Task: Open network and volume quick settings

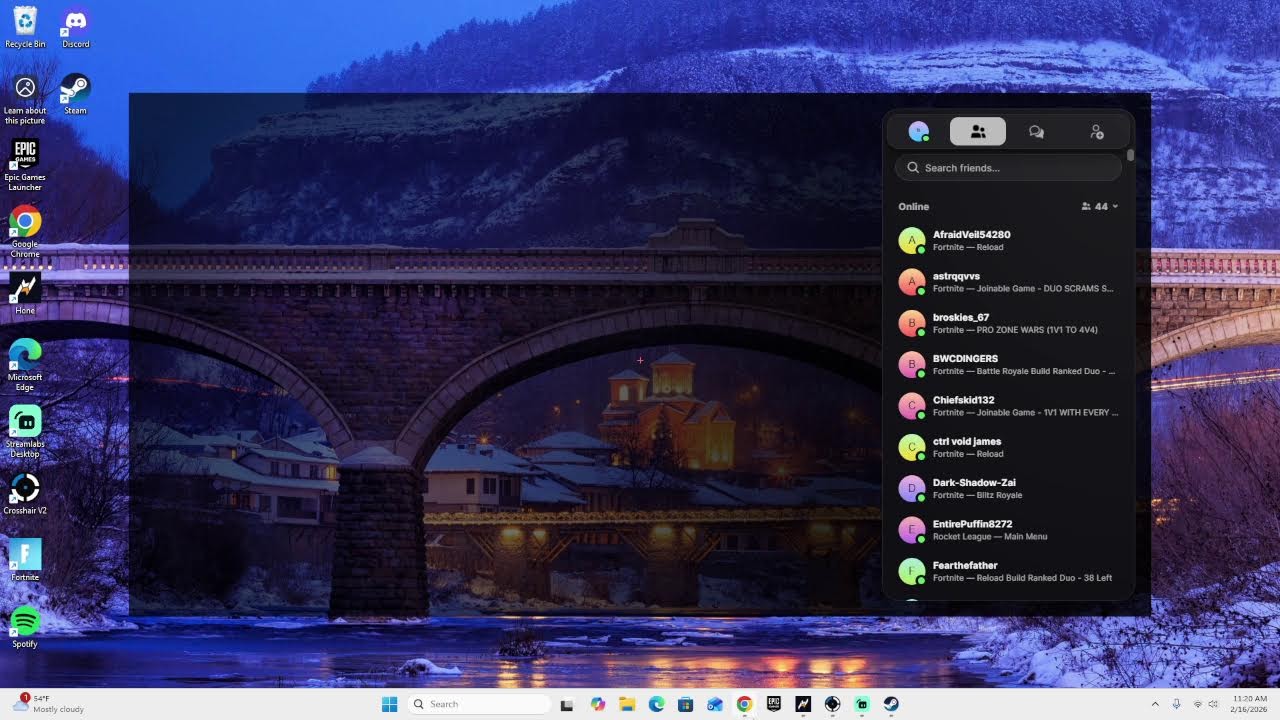Action: (x=1205, y=704)
